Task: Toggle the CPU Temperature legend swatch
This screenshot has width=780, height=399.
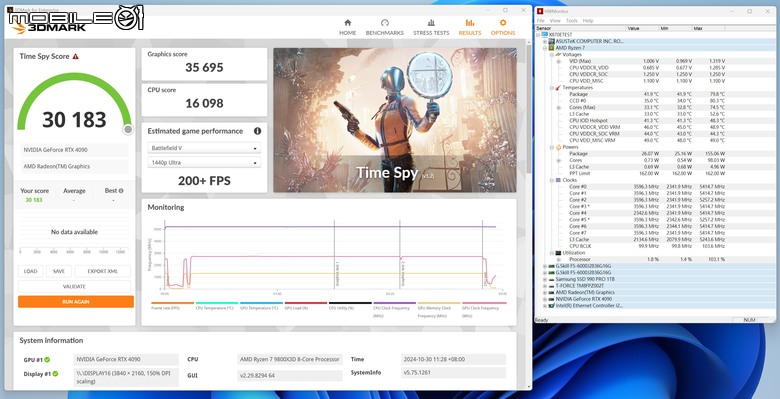Action: click(217, 303)
